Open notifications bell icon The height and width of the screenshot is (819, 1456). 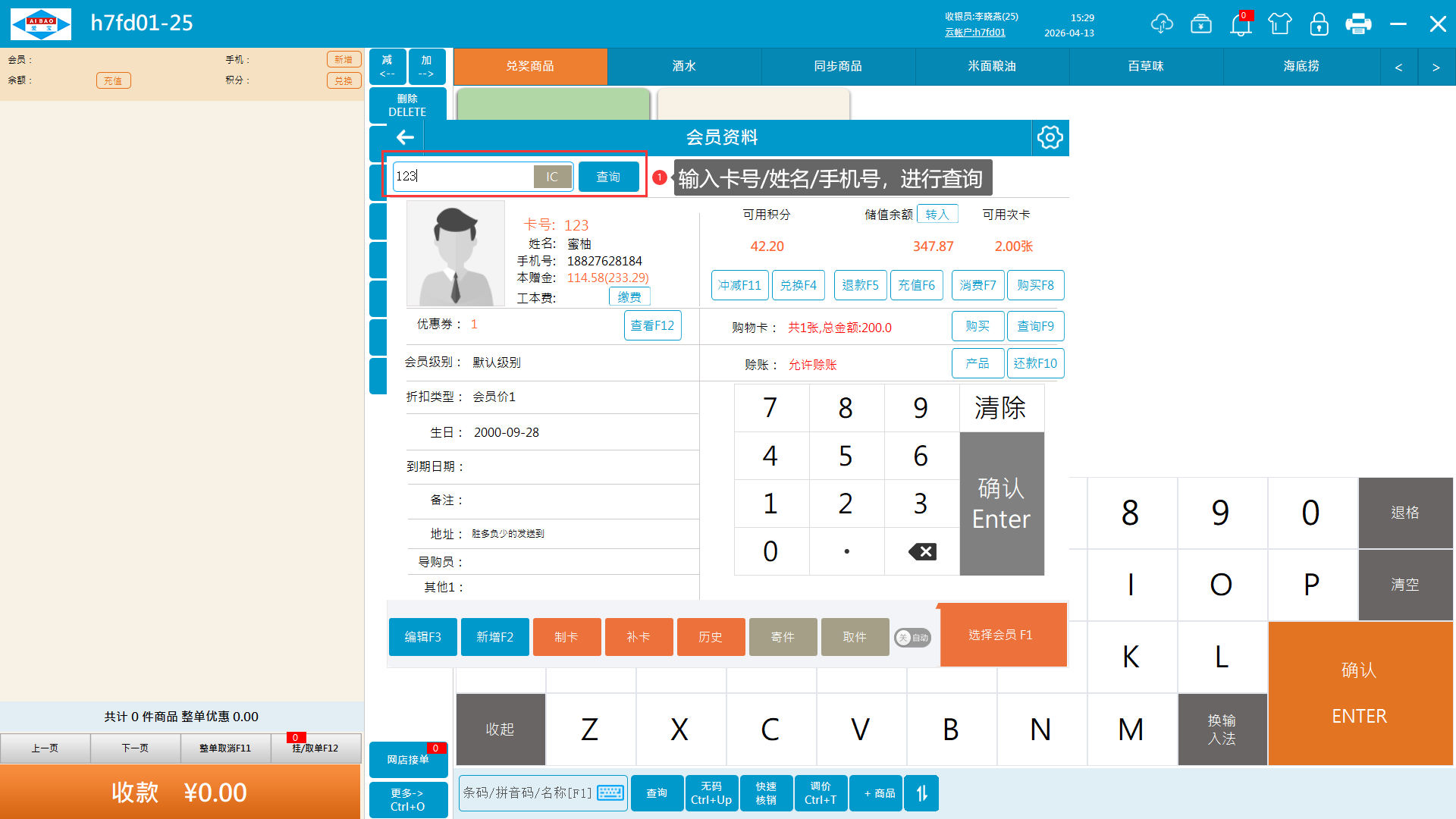[1241, 24]
